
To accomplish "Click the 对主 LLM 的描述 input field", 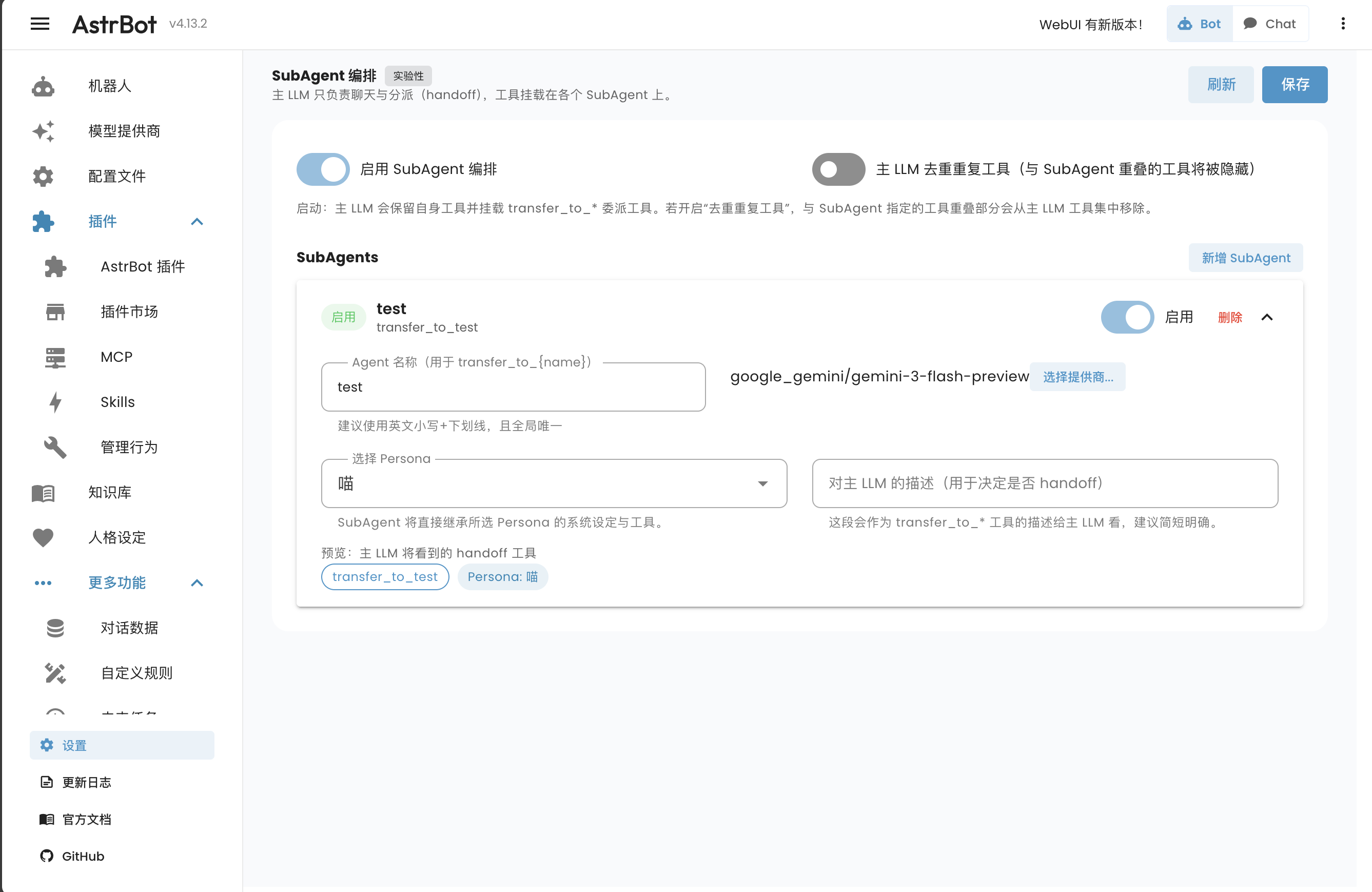I will tap(1044, 483).
